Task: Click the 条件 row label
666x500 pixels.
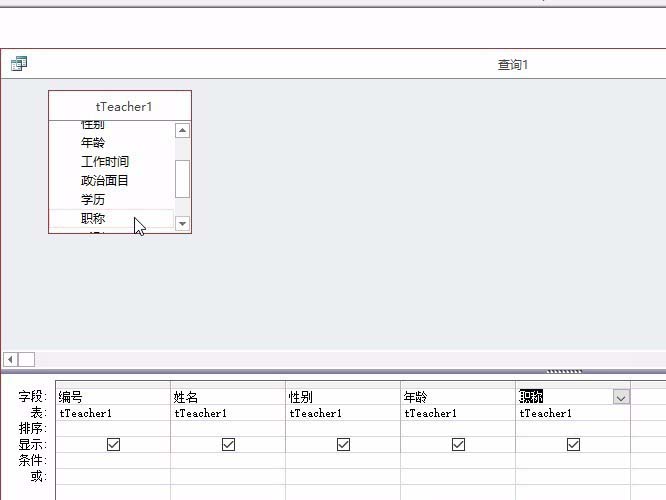Action: 32,460
